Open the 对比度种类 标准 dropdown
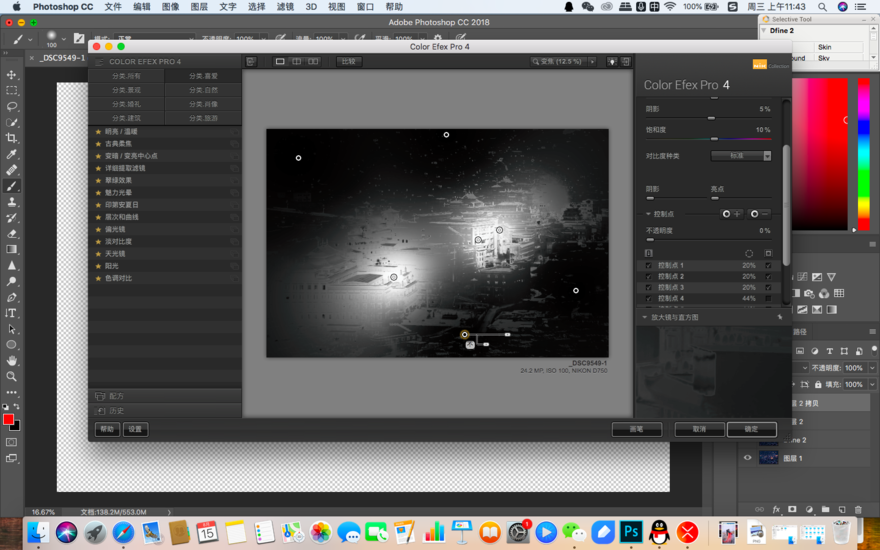This screenshot has width=880, height=550. tap(741, 156)
